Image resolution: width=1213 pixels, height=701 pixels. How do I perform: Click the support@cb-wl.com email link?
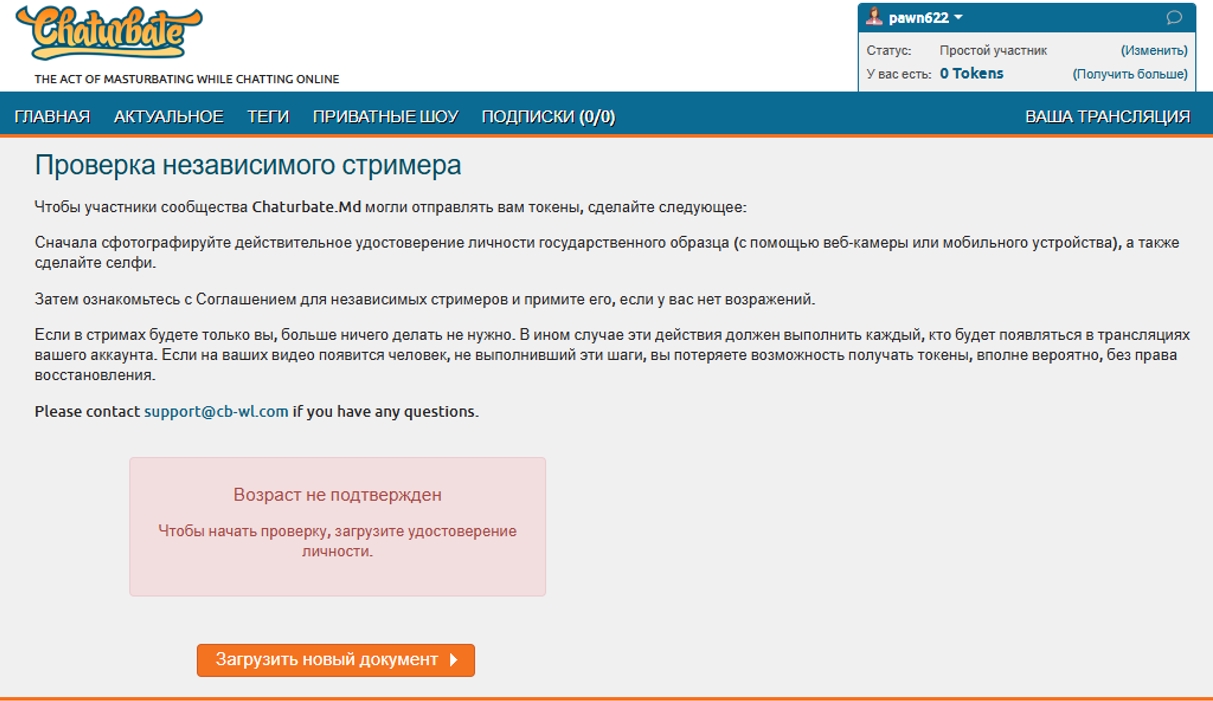click(x=216, y=411)
